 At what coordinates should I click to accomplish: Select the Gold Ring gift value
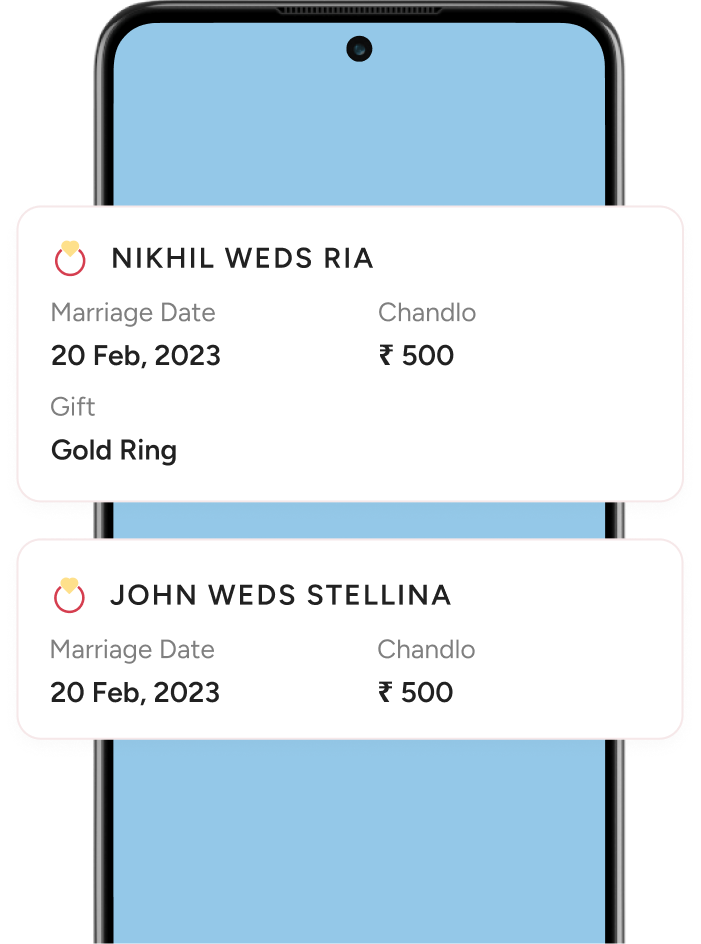click(x=114, y=451)
